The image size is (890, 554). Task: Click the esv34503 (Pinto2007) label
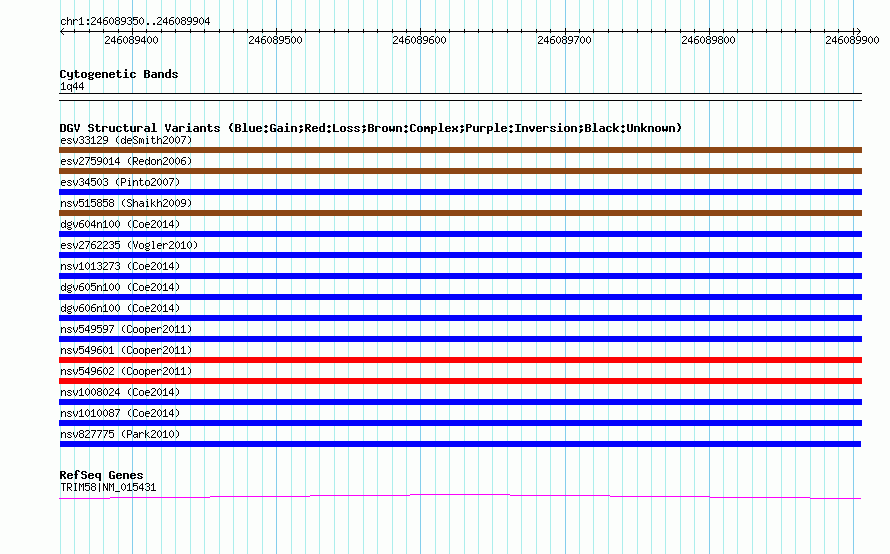point(120,182)
